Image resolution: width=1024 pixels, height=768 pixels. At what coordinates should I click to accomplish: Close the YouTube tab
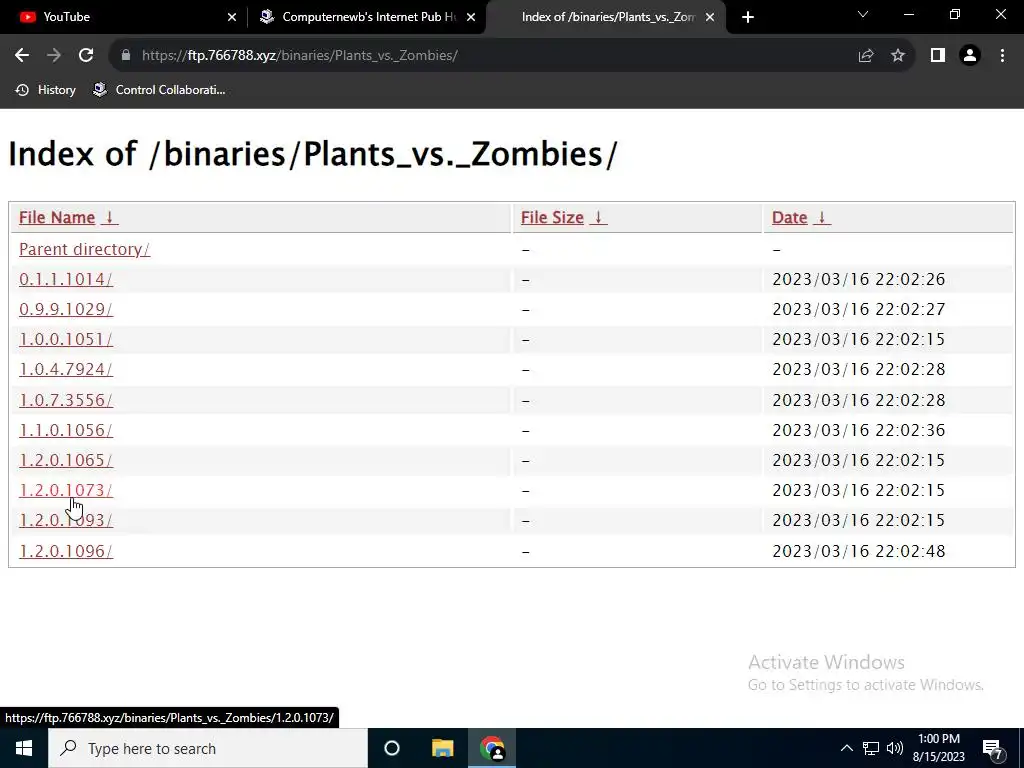pos(232,17)
